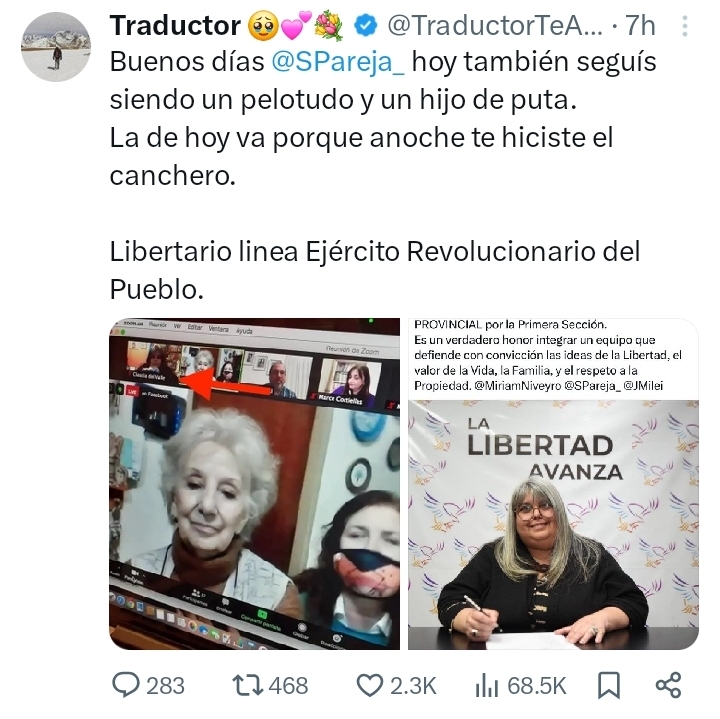720x719 pixels.
Task: Click the 68.5K views count
Action: [x=536, y=685]
